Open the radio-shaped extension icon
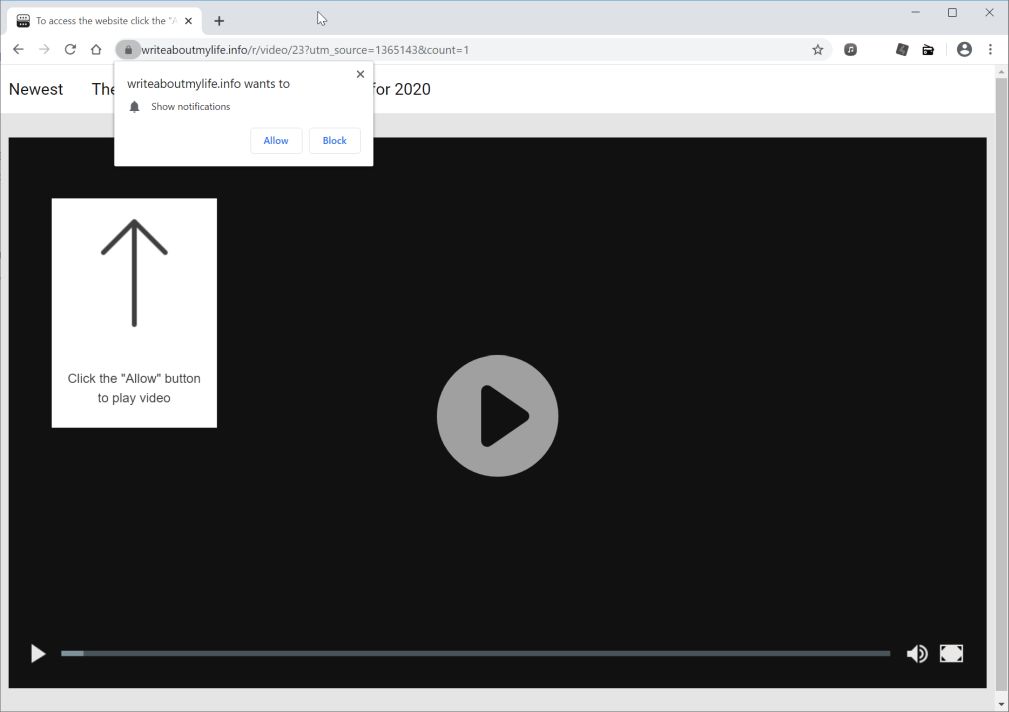 point(928,50)
